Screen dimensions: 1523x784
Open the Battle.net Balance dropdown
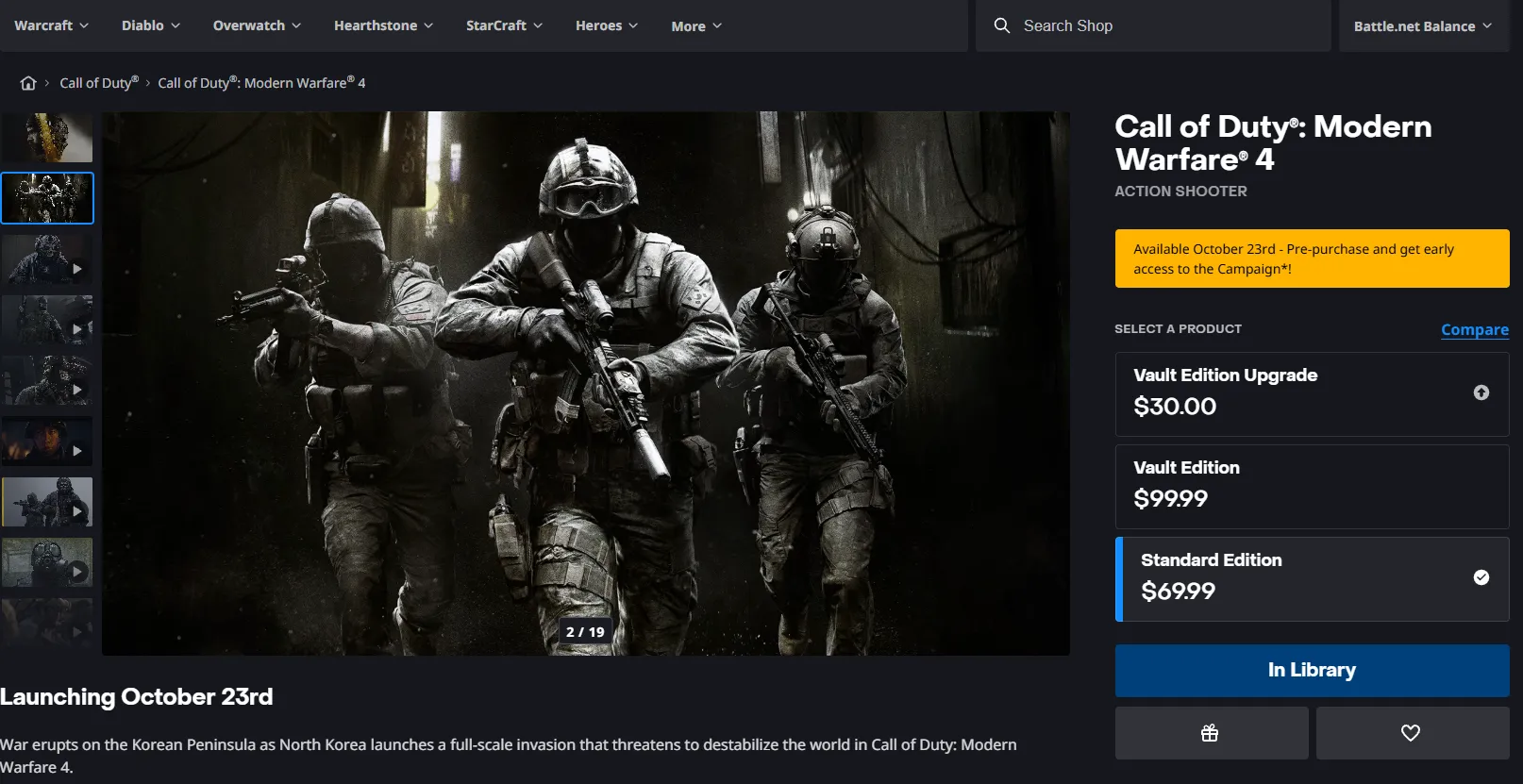pos(1423,26)
